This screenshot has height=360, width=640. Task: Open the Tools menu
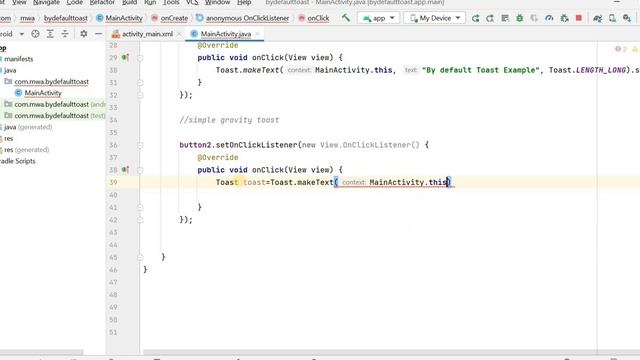[x=171, y=2]
